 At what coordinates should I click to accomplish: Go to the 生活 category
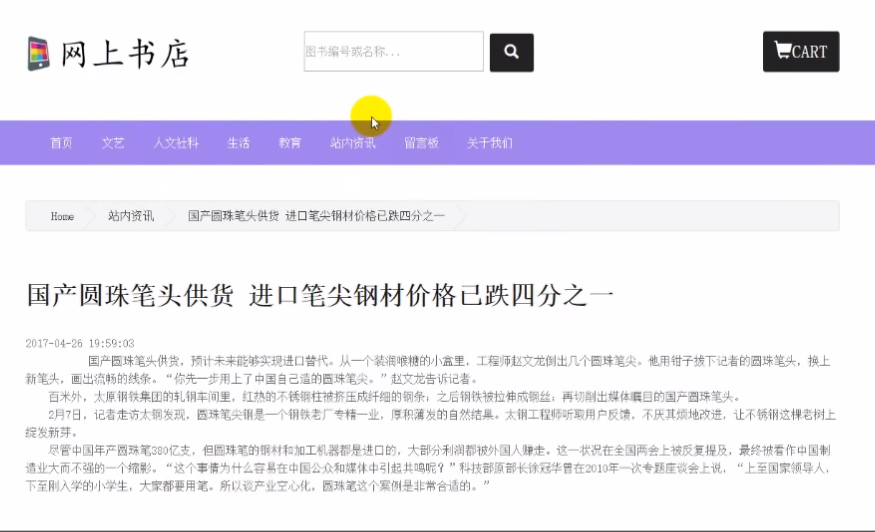tap(238, 143)
